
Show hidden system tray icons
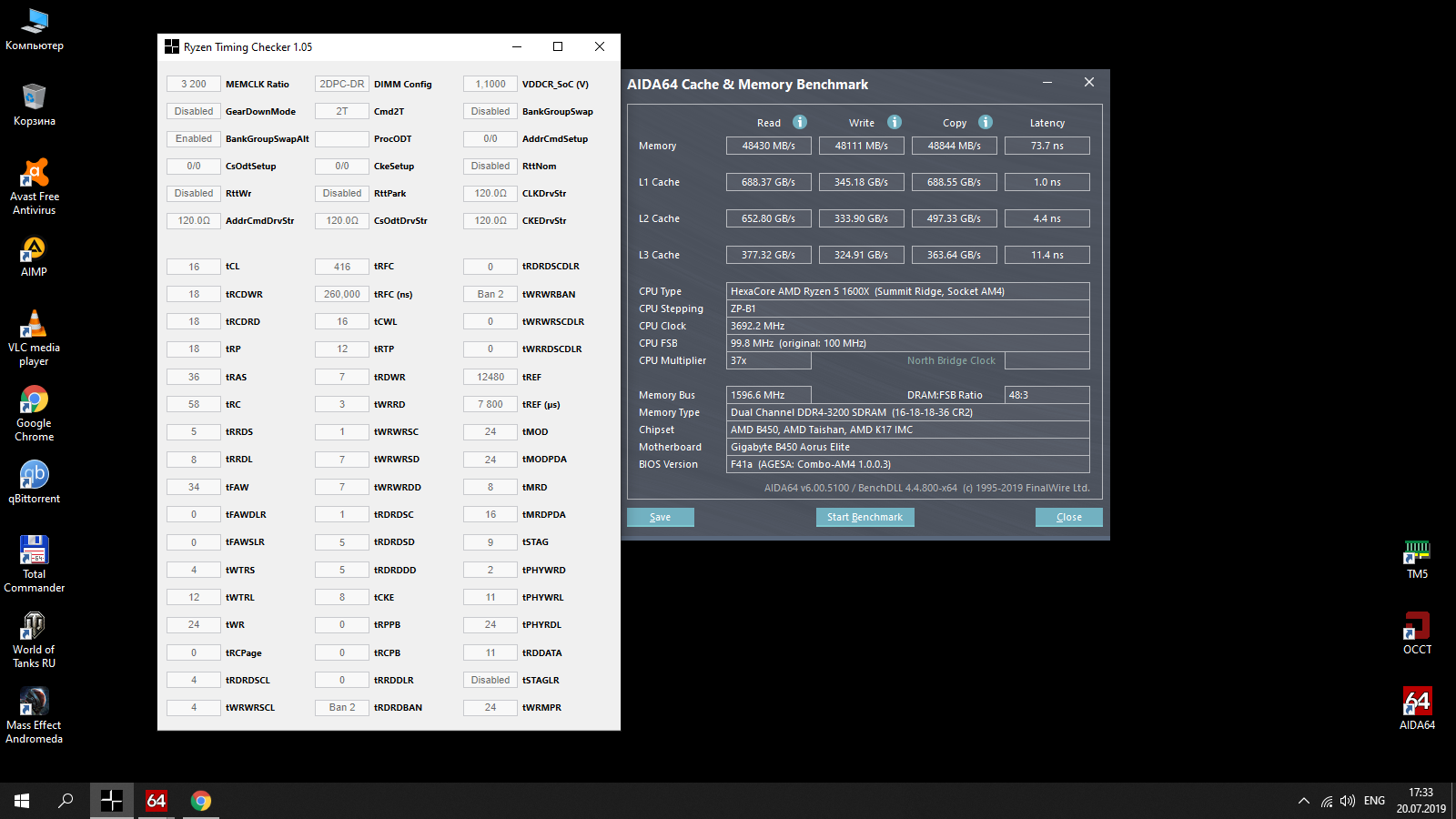coord(1303,801)
